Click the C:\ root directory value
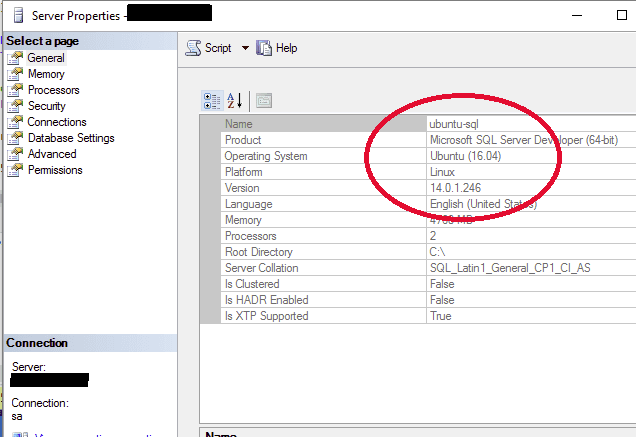Image resolution: width=636 pixels, height=437 pixels. 437,252
